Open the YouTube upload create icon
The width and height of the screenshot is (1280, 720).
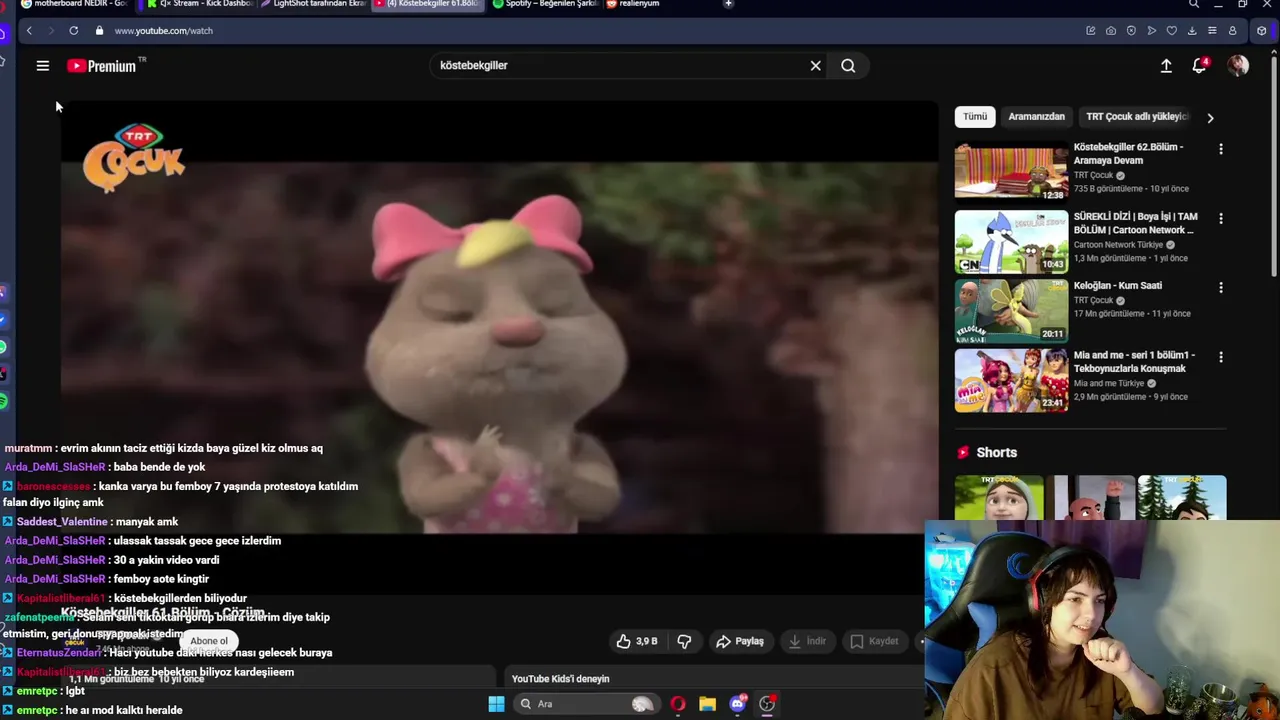click(x=1166, y=66)
